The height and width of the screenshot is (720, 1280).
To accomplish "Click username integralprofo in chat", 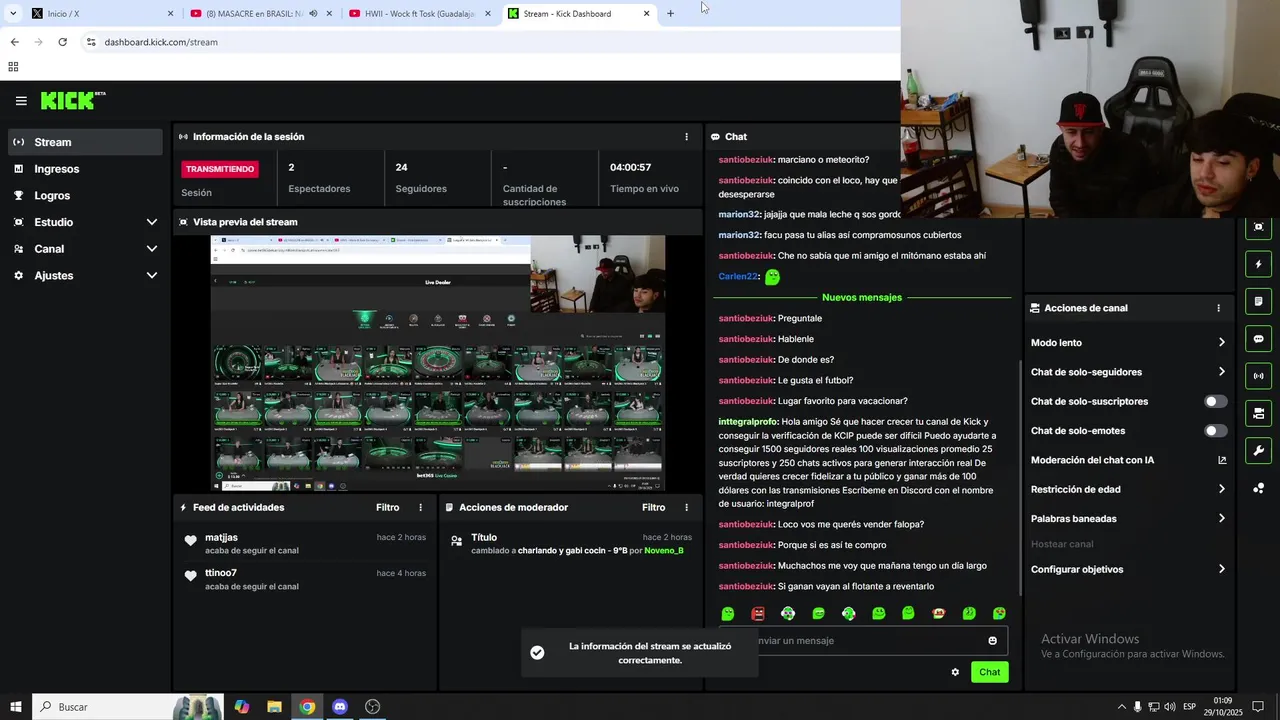I will [x=748, y=422].
